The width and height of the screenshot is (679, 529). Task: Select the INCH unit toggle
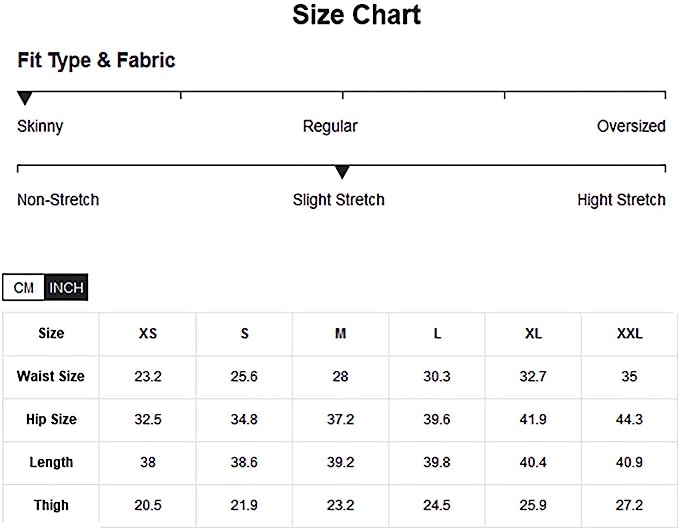(x=67, y=288)
